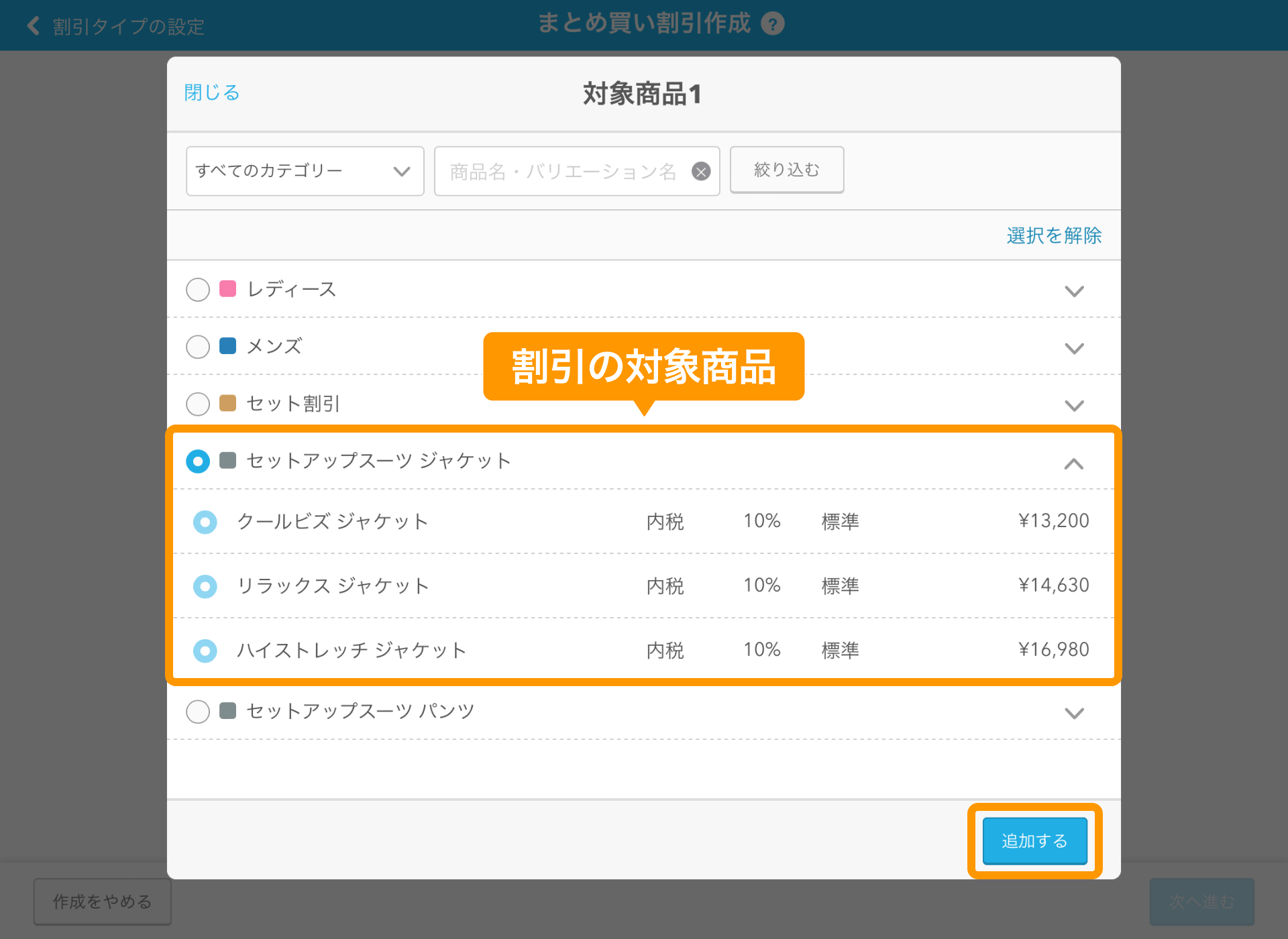Click the 選択を解除 link

[x=1054, y=235]
